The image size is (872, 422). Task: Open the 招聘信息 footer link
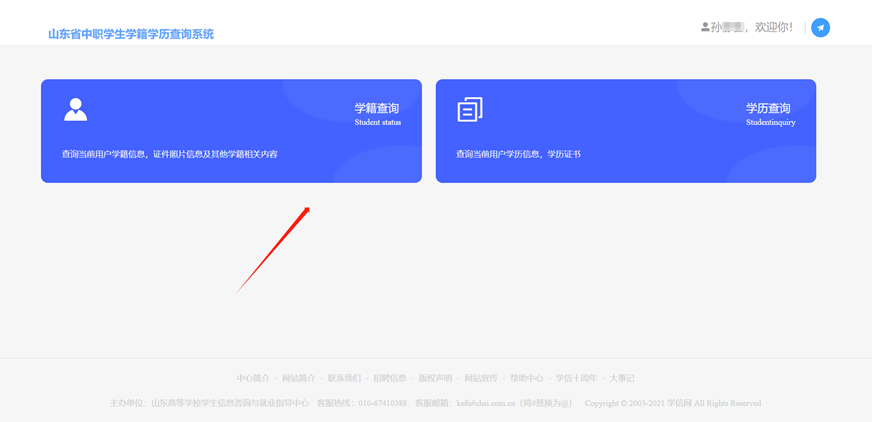390,378
